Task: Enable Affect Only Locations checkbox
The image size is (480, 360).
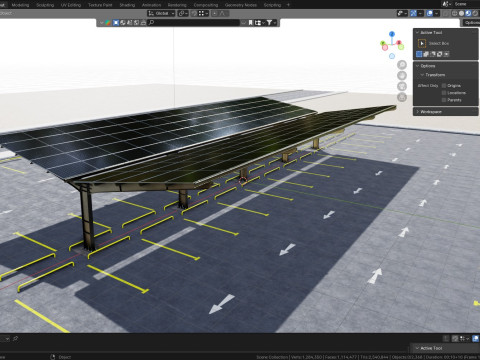Action: 444,93
